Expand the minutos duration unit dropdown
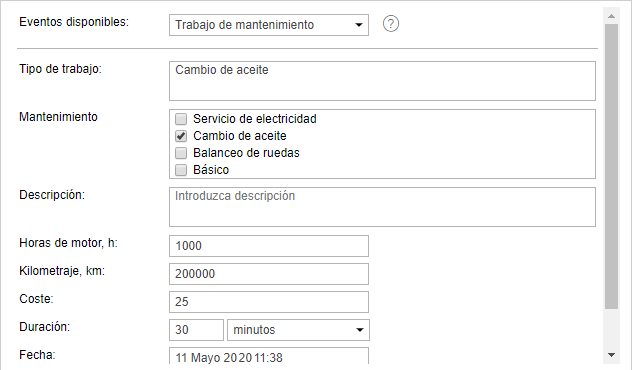Screen dimensions: 632x370 (x=298, y=330)
